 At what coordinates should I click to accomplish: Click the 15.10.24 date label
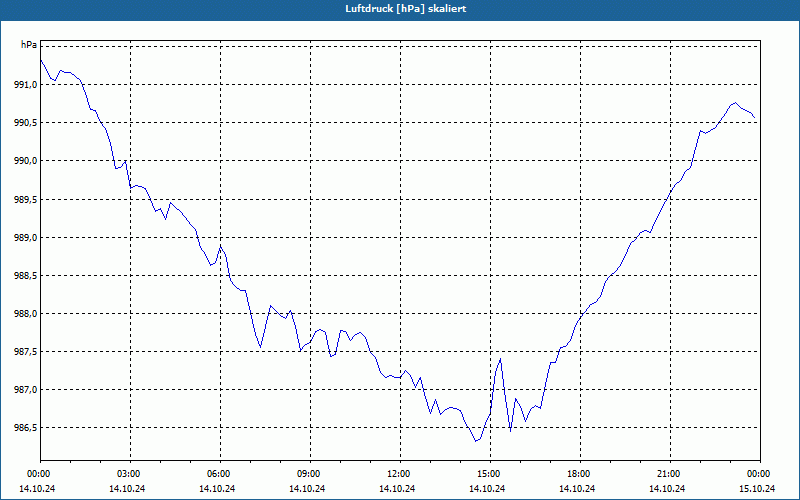(x=757, y=488)
